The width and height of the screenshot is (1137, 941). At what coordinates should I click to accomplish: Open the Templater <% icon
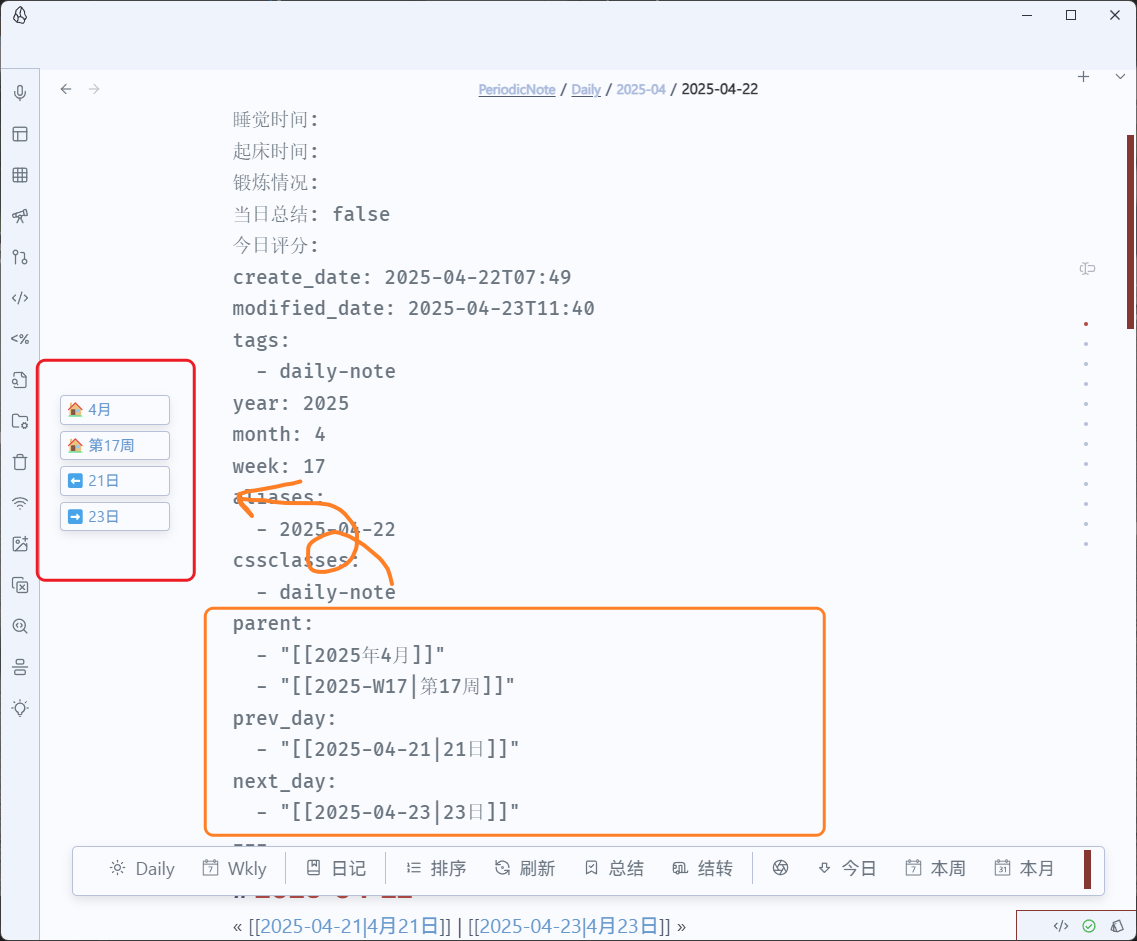(x=20, y=339)
